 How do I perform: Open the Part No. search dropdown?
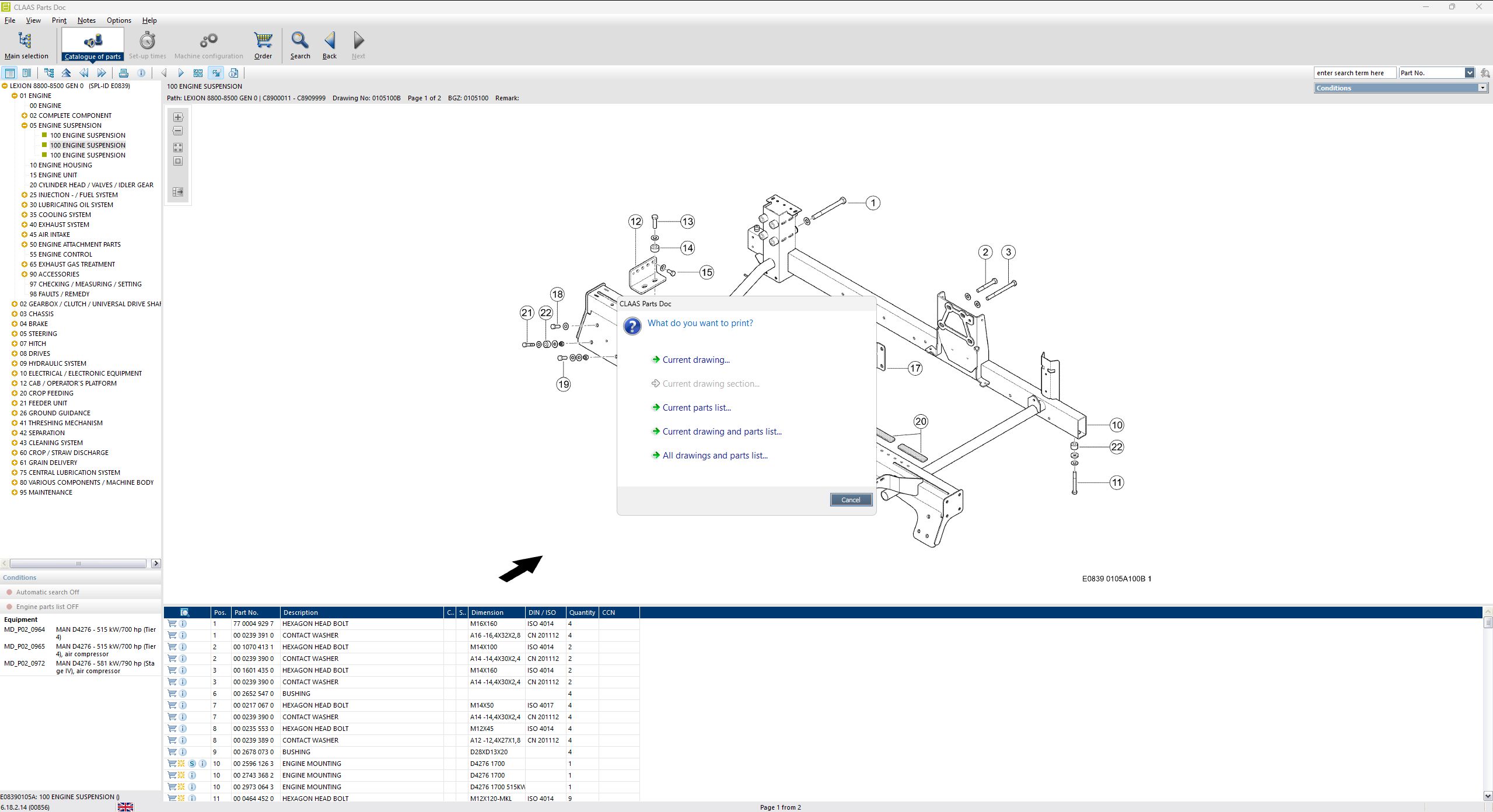(x=1469, y=73)
